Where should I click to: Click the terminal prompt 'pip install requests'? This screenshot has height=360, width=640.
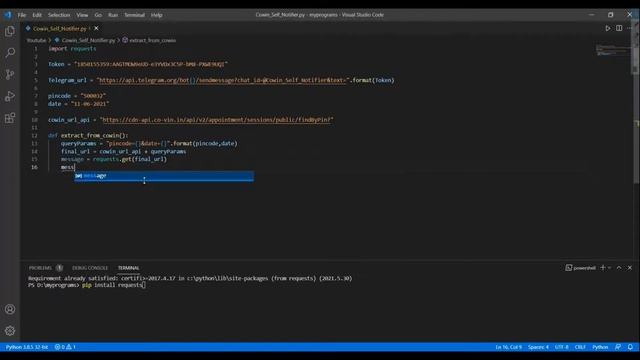pyautogui.click(x=112, y=285)
